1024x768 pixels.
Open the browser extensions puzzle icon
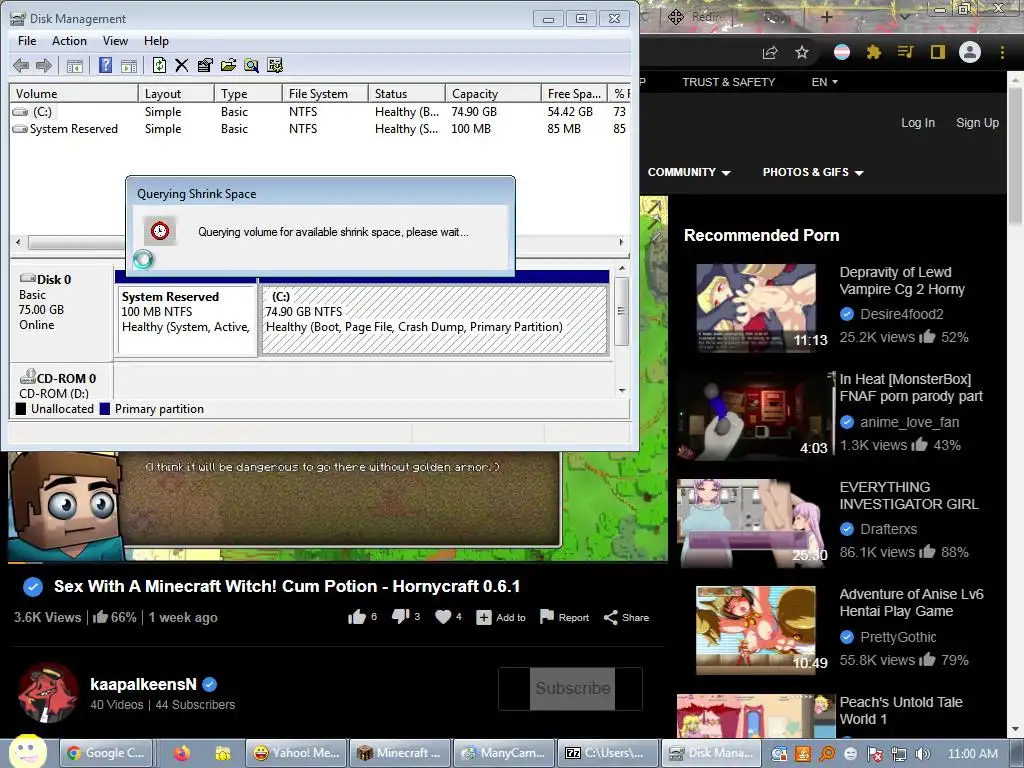coord(874,52)
